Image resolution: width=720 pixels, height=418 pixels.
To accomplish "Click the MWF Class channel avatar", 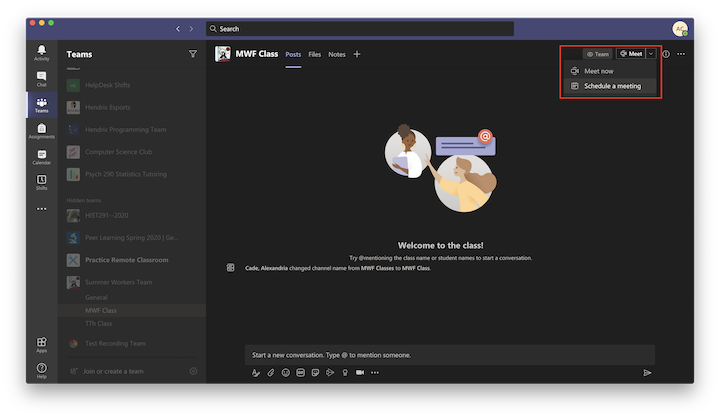I will click(x=223, y=54).
